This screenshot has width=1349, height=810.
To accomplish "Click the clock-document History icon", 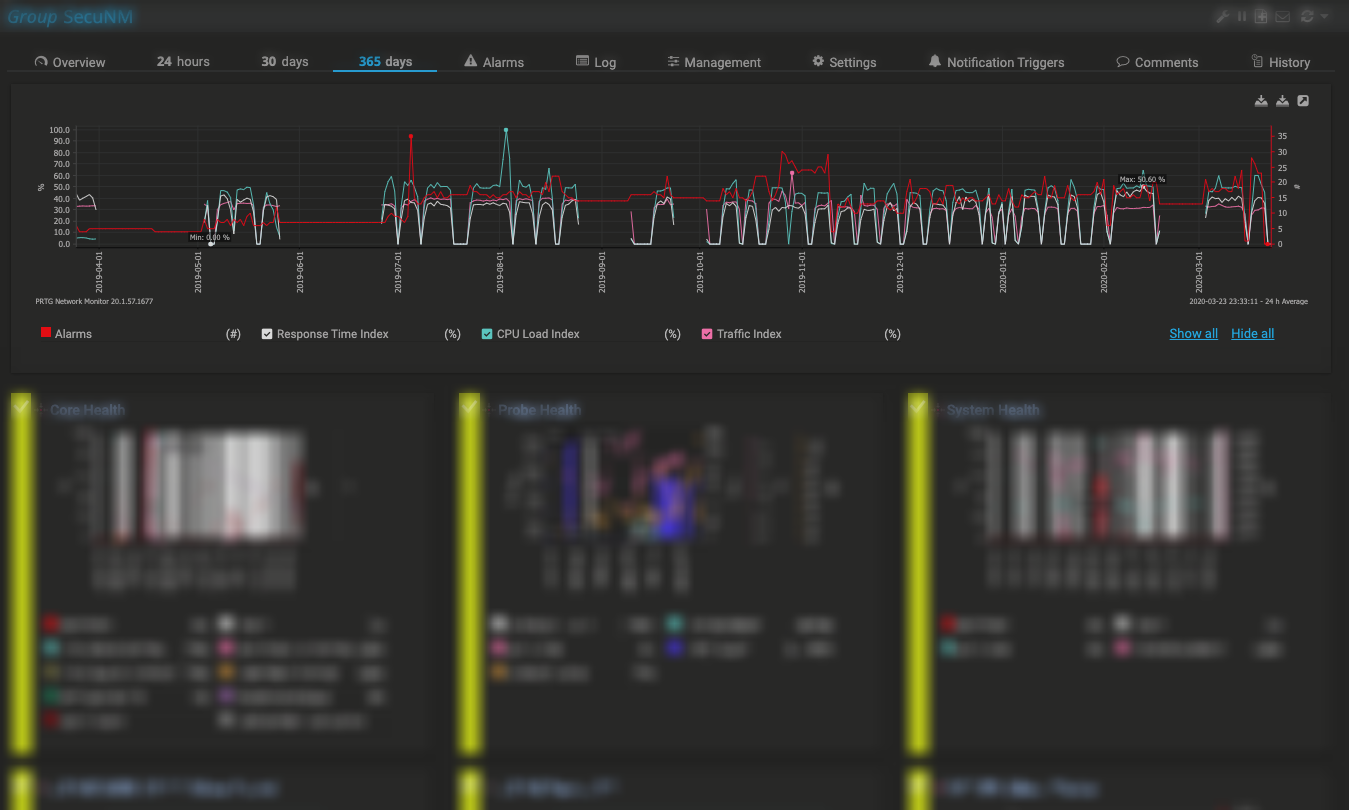I will point(1257,62).
